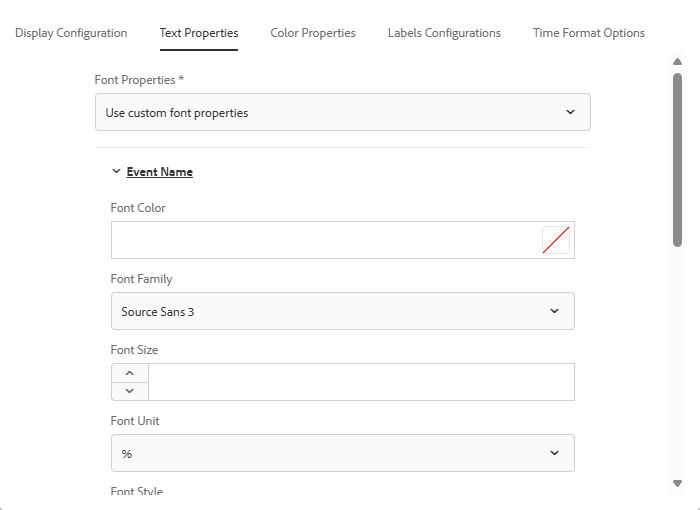The image size is (700, 510).
Task: Click the chevron icon in Font Unit field
Action: click(555, 453)
